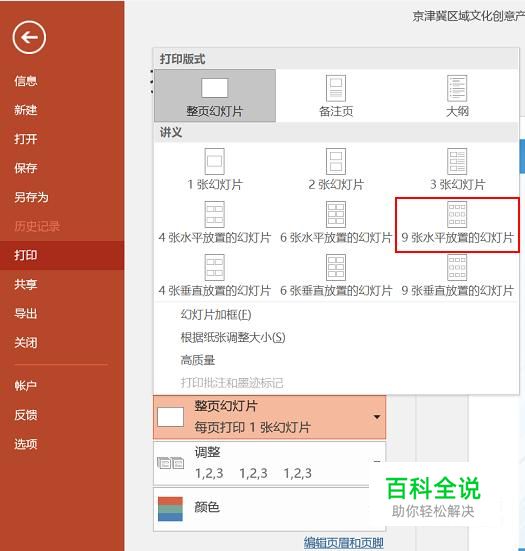
Task: Go to the 打开 tab
Action: [62, 139]
